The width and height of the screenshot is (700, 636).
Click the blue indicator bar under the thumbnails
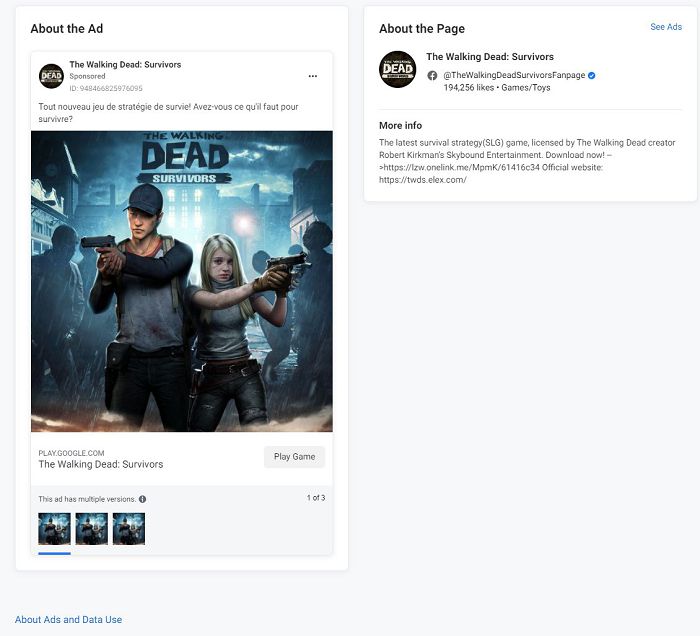tap(54, 552)
